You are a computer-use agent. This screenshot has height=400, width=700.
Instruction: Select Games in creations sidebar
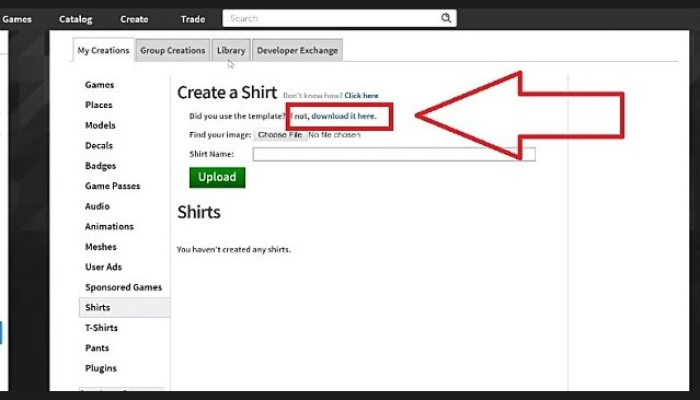[x=100, y=85]
